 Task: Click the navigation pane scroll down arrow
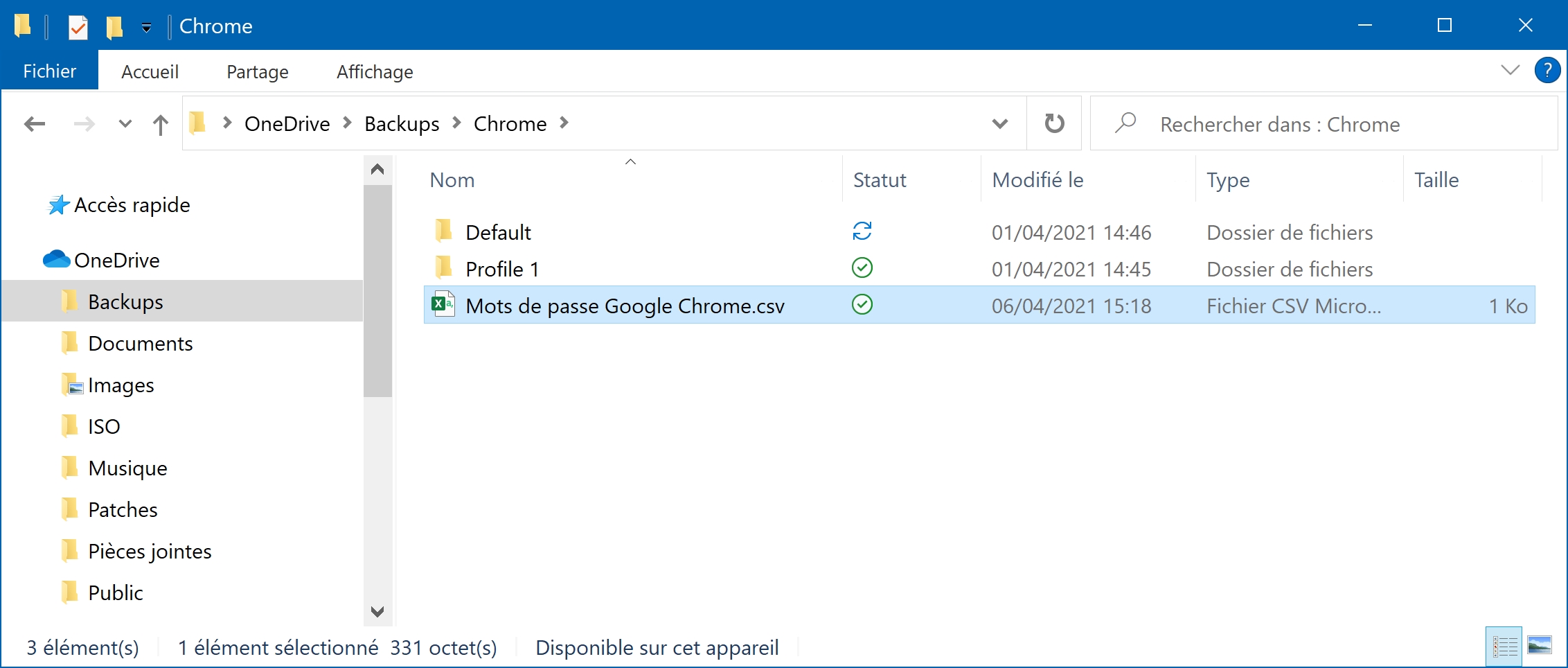(377, 611)
